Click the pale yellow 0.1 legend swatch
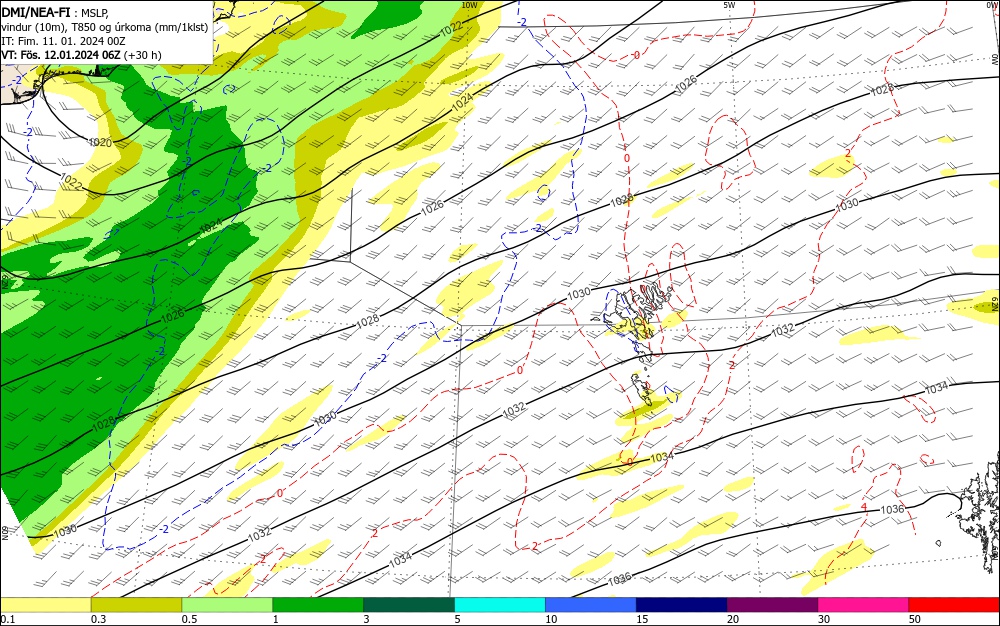 [45, 605]
